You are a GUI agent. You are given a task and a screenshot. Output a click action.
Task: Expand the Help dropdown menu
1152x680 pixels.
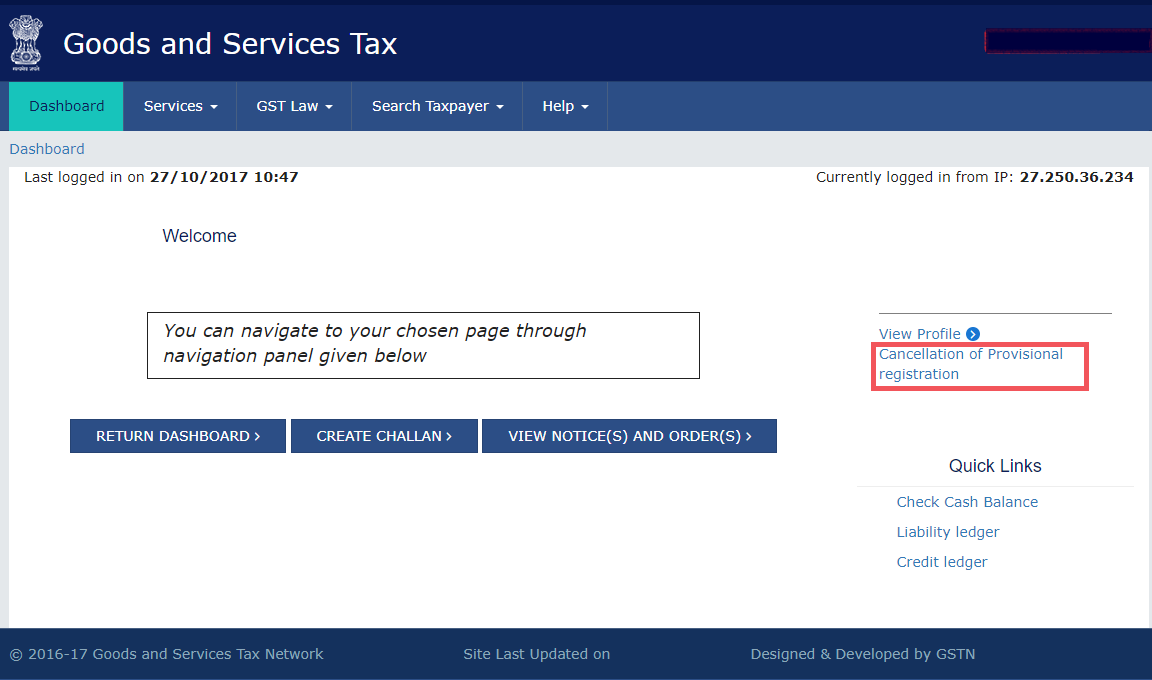(x=564, y=105)
